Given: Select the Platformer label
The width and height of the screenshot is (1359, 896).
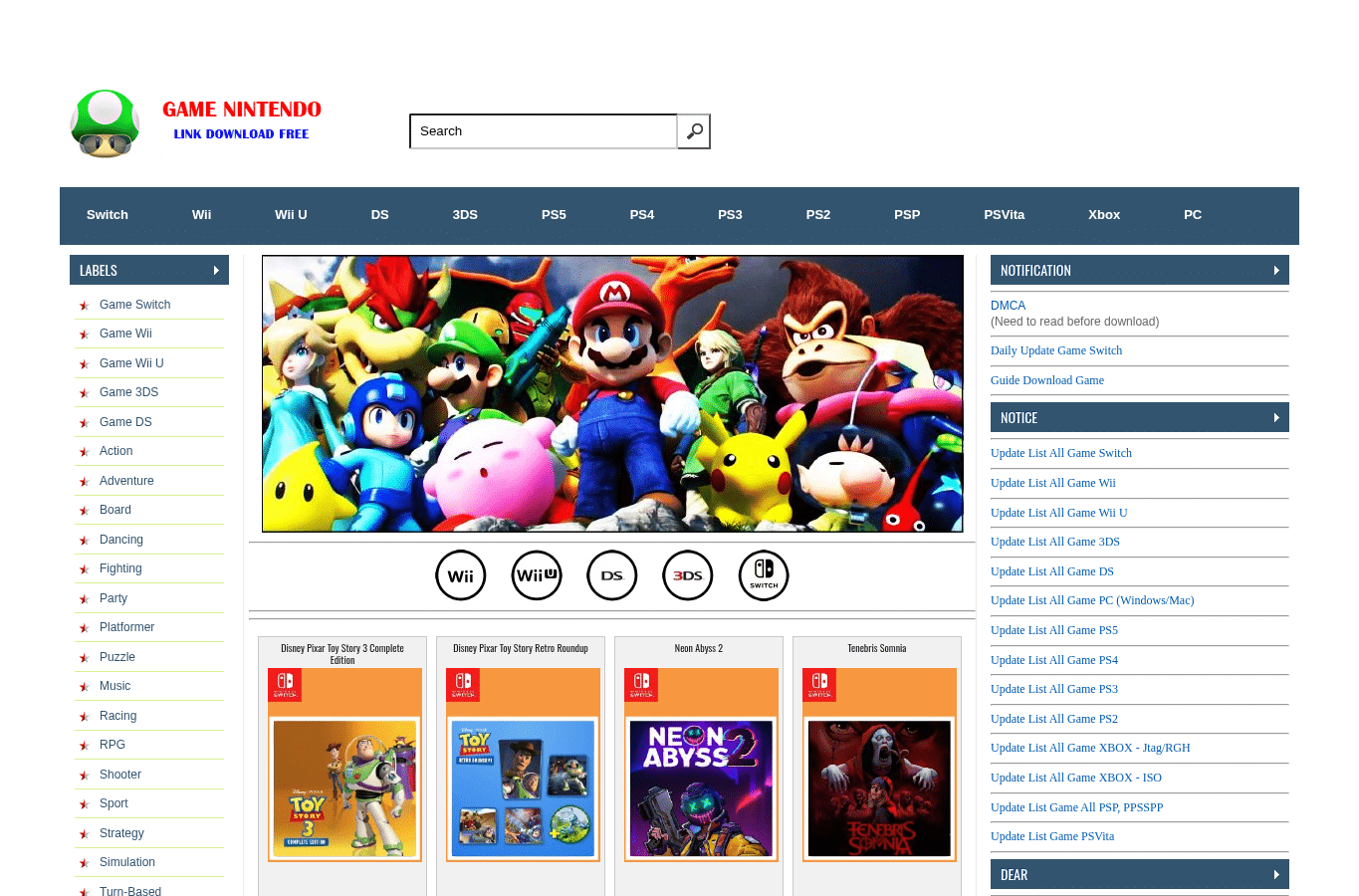Looking at the screenshot, I should pos(126,627).
